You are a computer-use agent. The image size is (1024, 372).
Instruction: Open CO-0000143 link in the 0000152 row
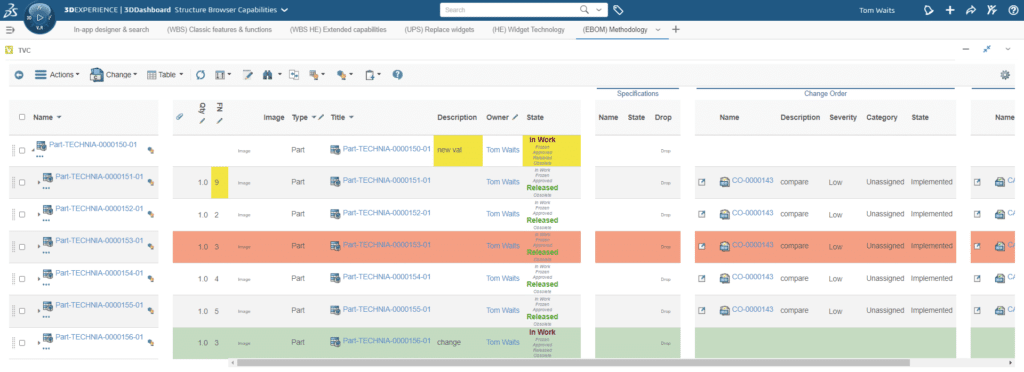[752, 213]
